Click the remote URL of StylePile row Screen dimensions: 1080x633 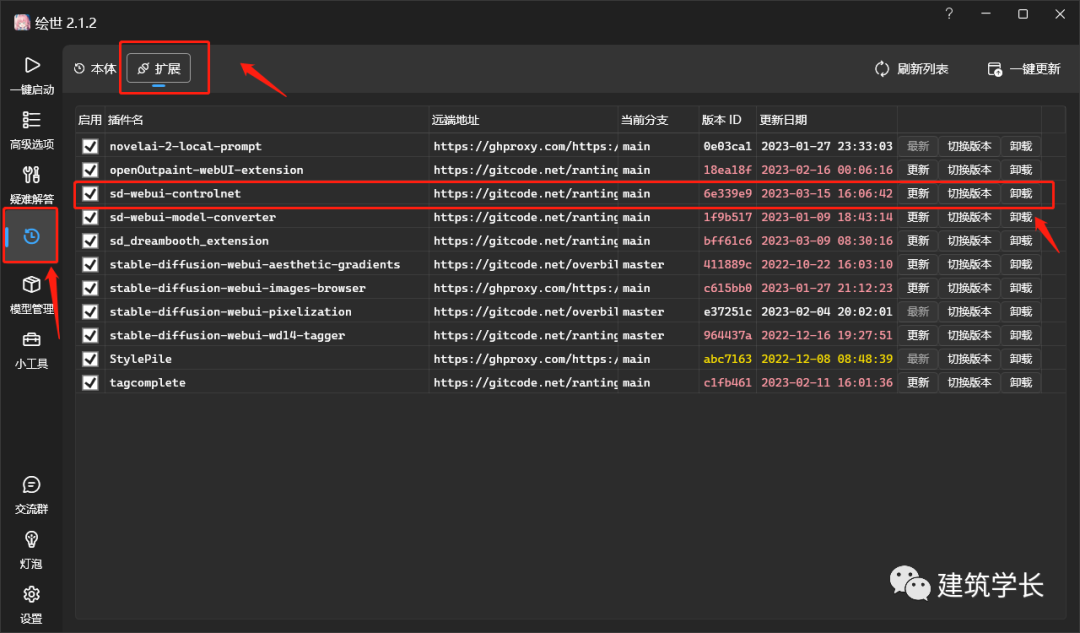[526, 359]
